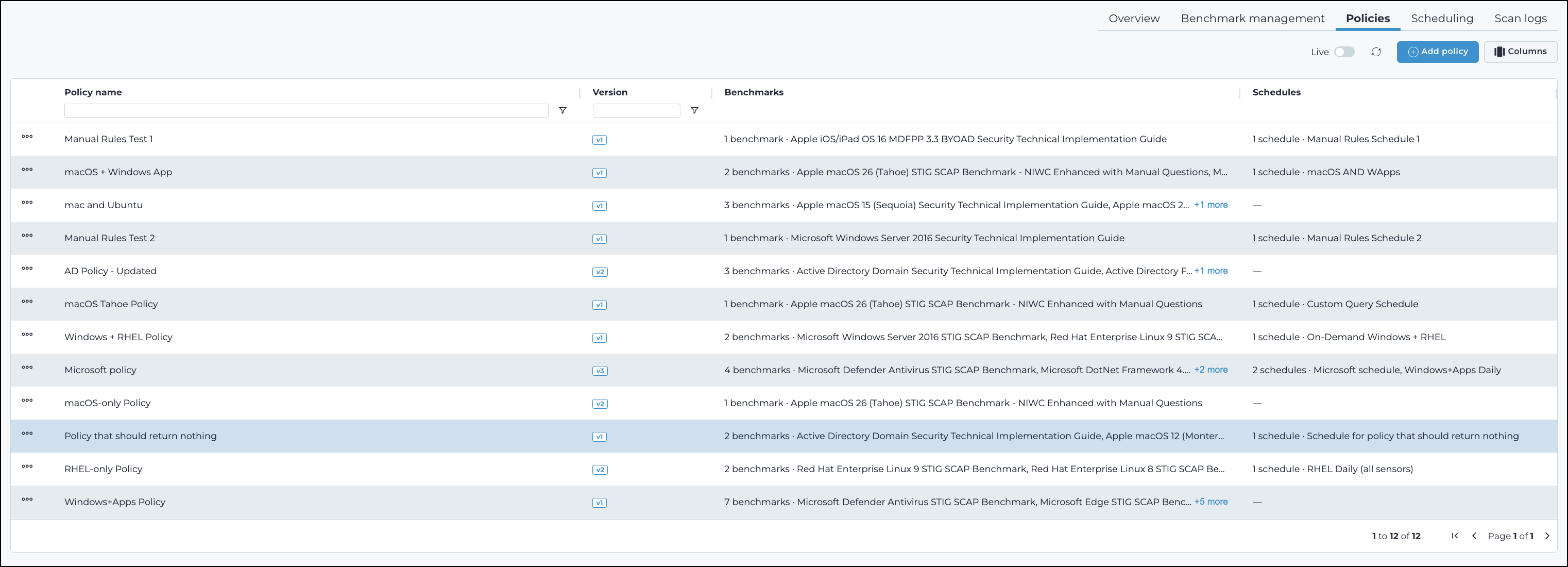Switch to the Benchmark management tab
1568x567 pixels.
pos(1253,18)
